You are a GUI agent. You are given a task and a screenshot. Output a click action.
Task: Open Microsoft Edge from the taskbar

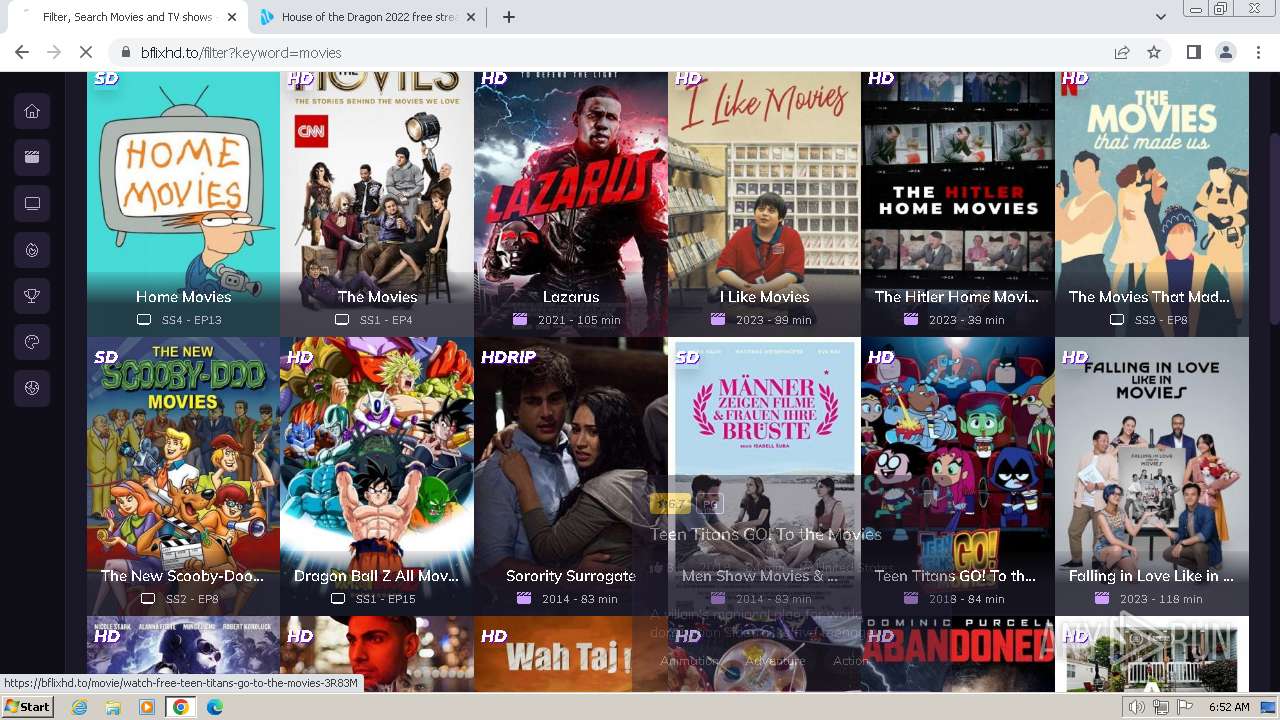click(x=214, y=707)
